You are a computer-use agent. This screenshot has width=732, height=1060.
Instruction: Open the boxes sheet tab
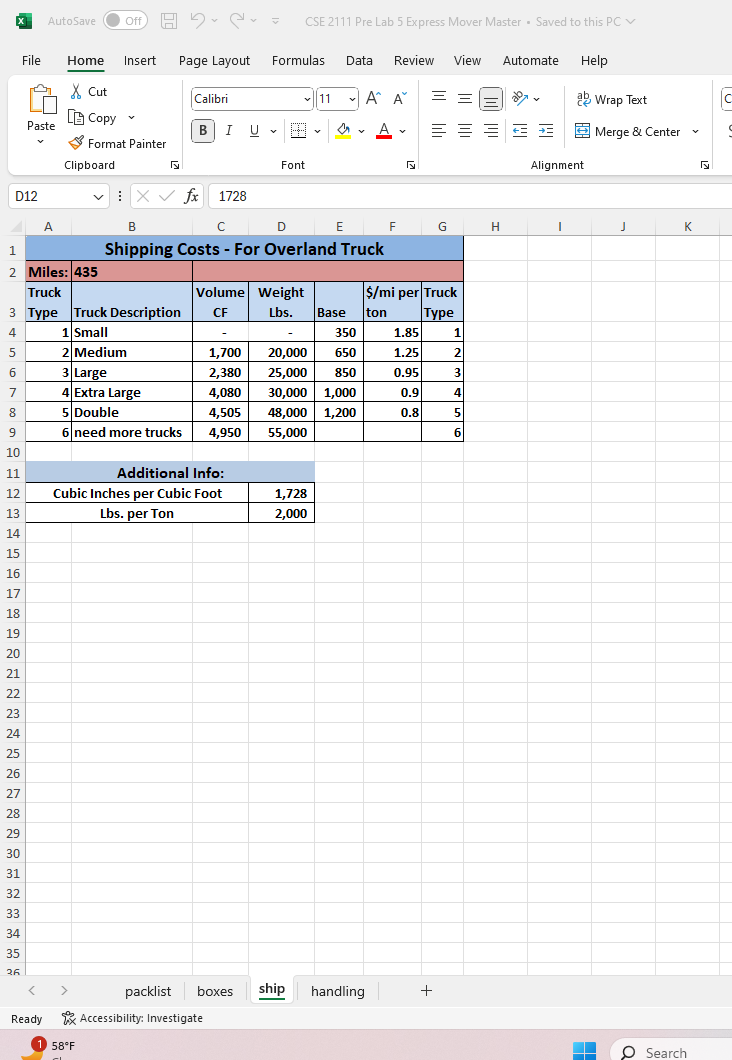[x=215, y=991]
